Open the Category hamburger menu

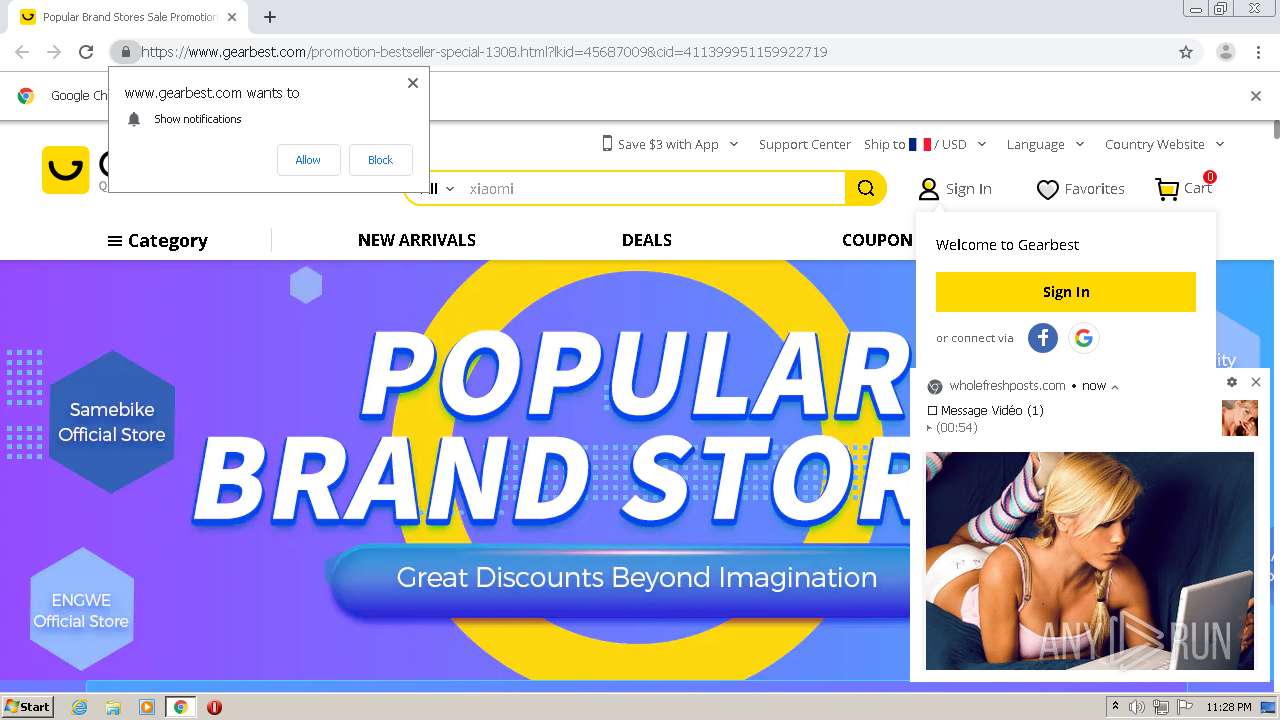pyautogui.click(x=158, y=241)
